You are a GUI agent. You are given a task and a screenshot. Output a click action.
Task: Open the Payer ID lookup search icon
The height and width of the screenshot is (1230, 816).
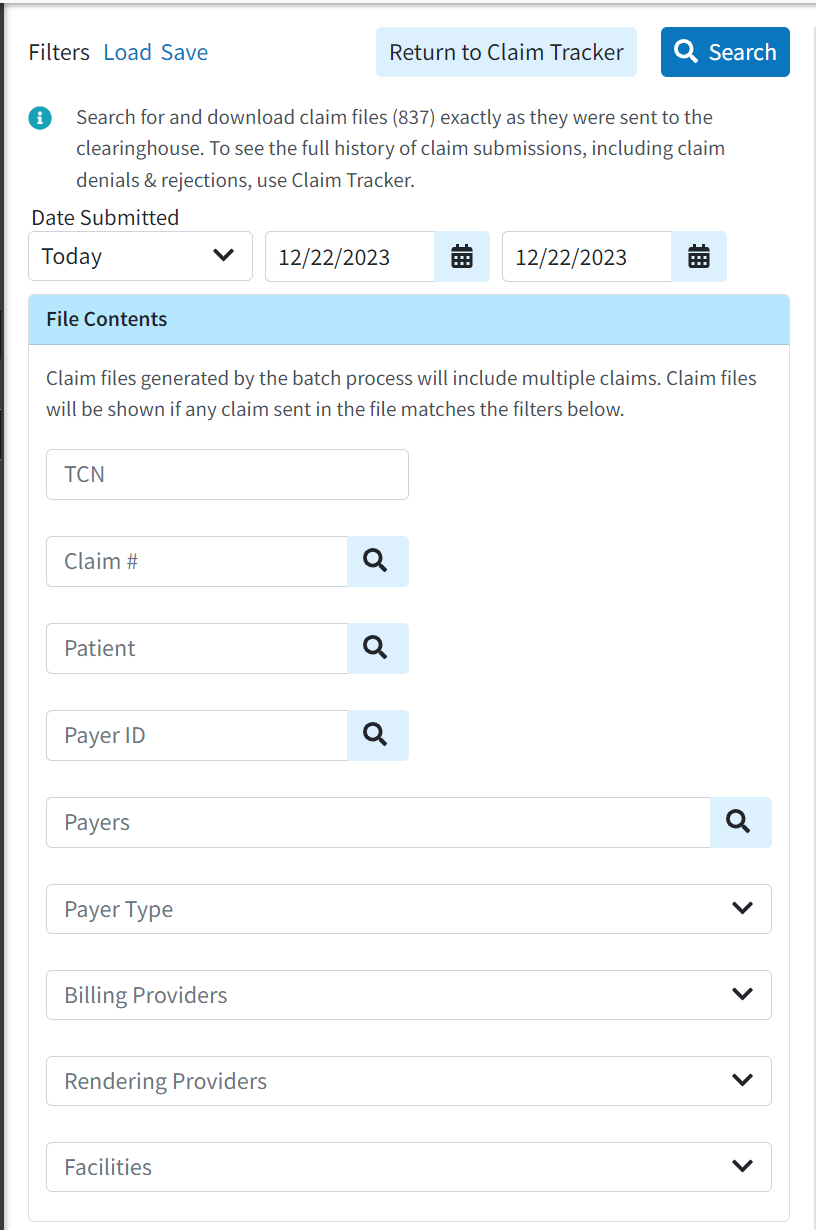coord(377,735)
